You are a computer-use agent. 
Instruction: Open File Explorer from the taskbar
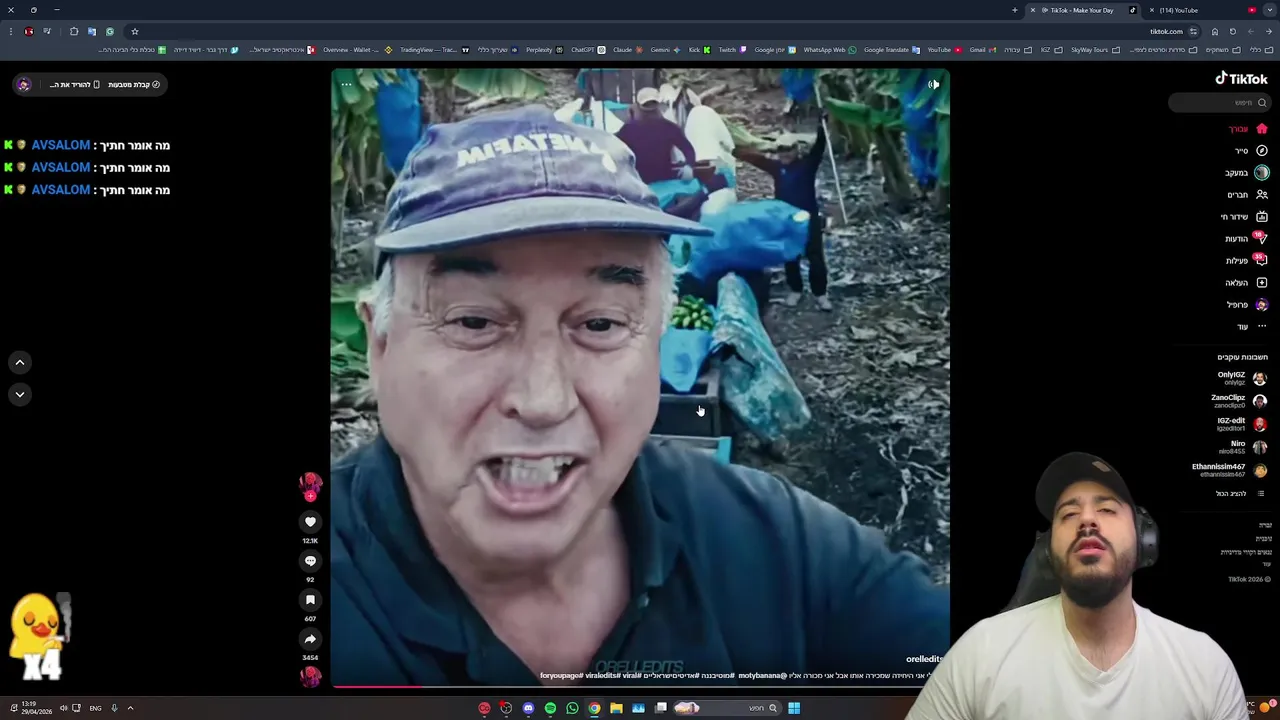616,708
